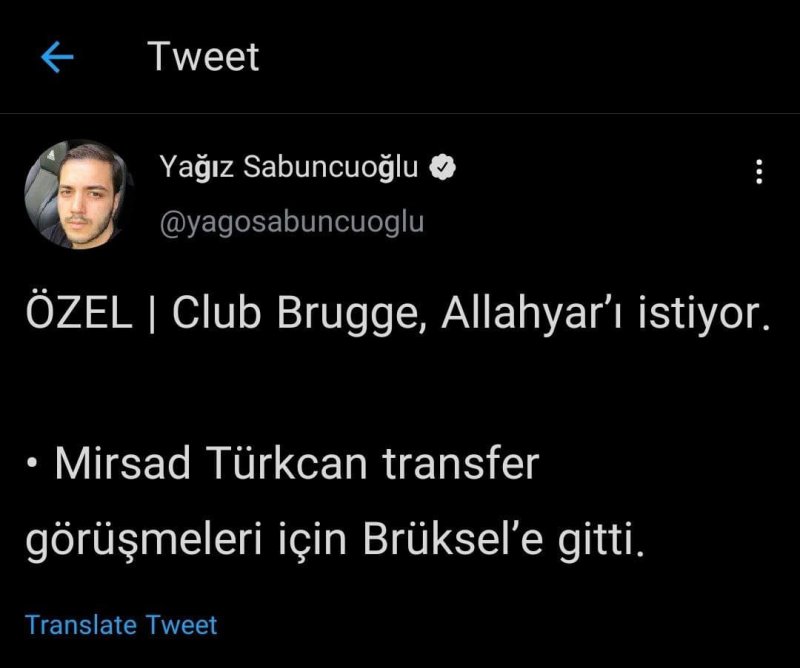Click the Tweet header title
Screen dimensions: 800x668
pos(203,56)
